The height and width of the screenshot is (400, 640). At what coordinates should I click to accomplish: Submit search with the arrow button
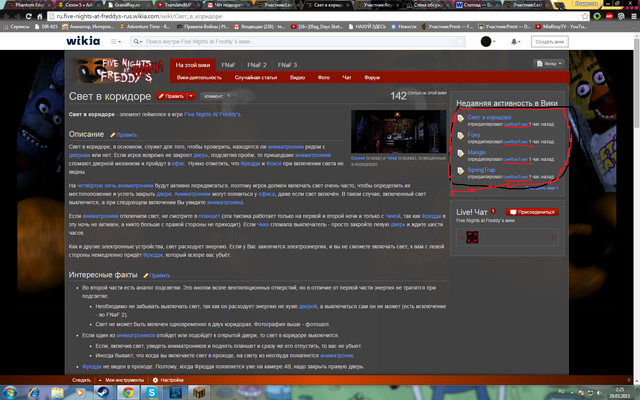pyautogui.click(x=460, y=41)
